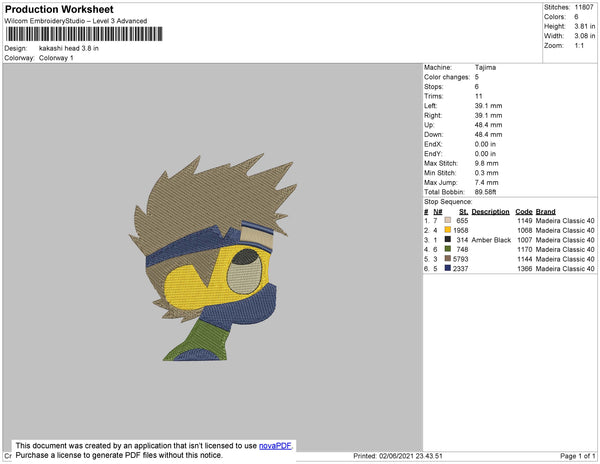
Task: Select the green 748 thread swatch
Action: coord(448,249)
